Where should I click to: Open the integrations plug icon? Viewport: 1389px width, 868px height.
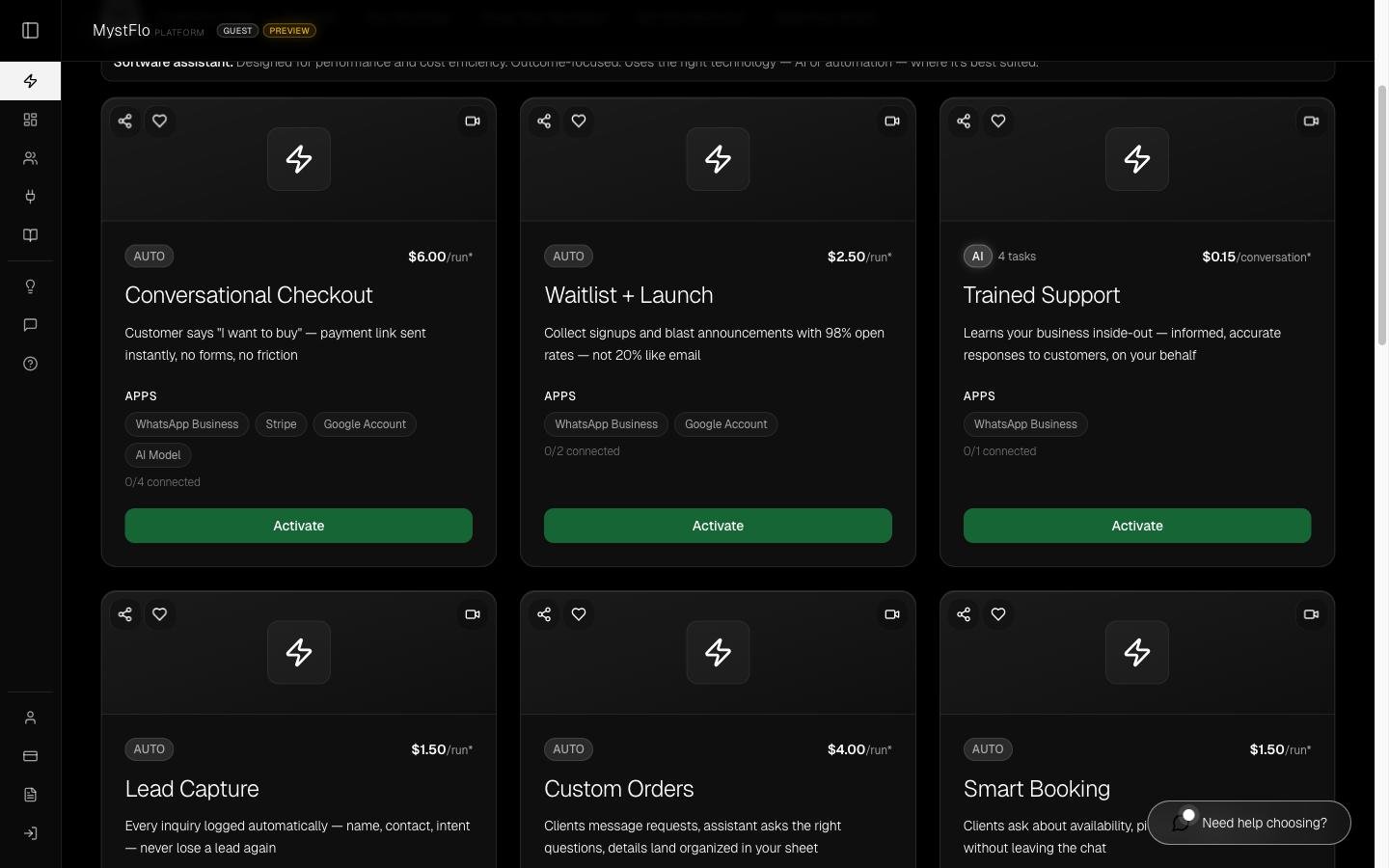[30, 196]
